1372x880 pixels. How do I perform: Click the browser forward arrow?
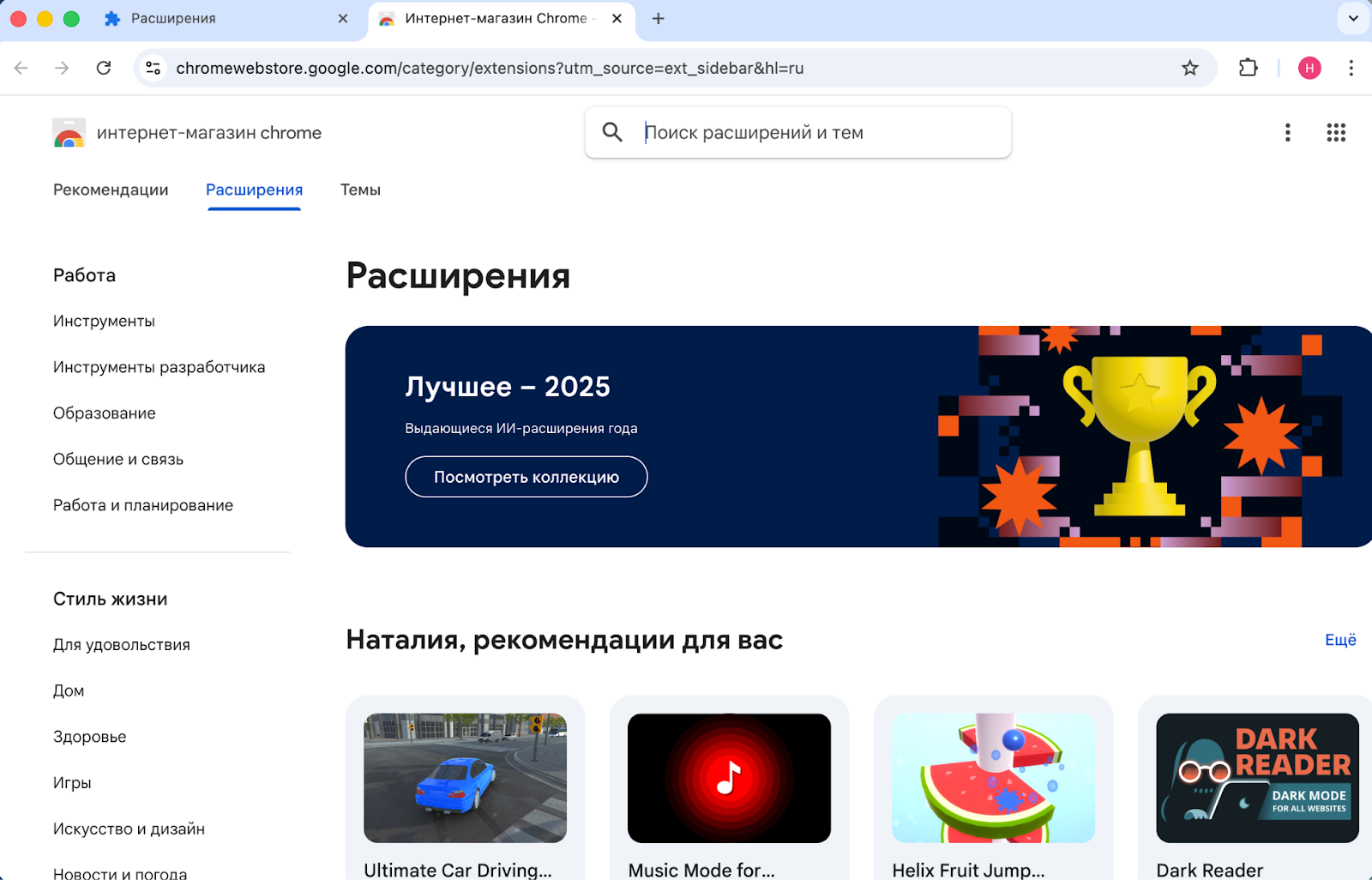click(62, 68)
